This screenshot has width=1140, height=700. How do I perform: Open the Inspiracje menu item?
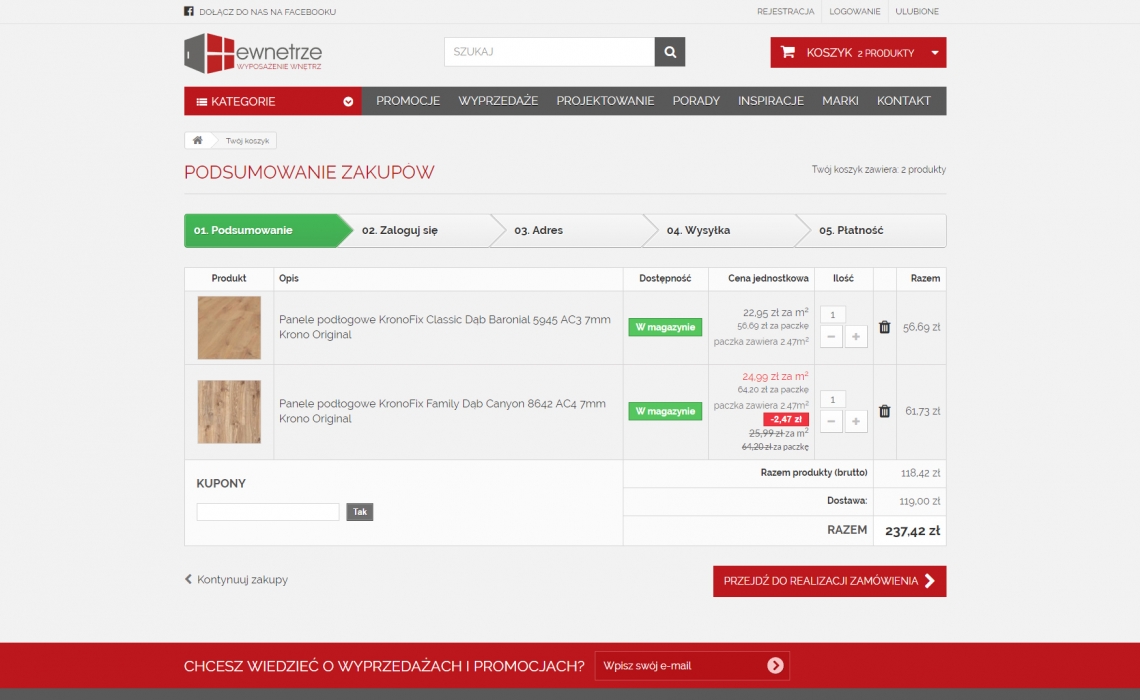771,101
